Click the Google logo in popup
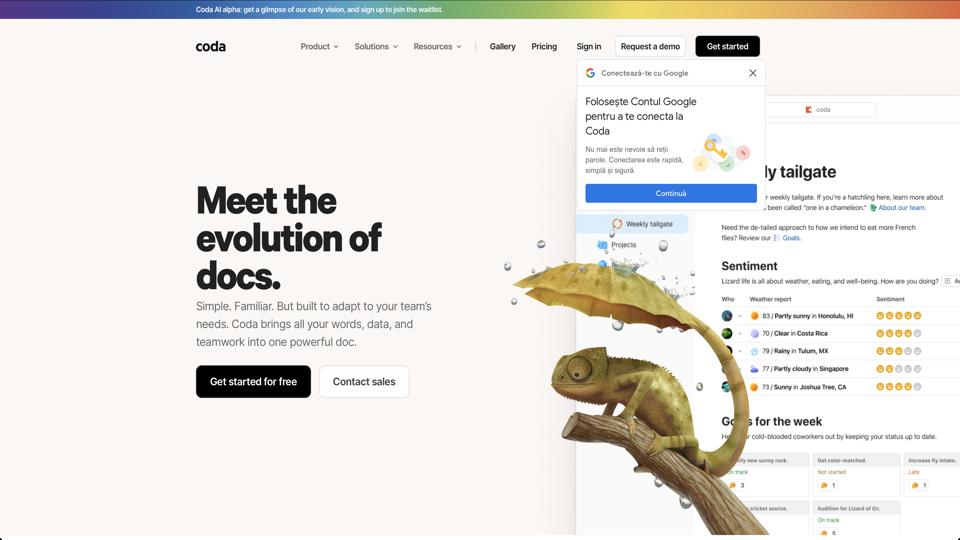This screenshot has width=960, height=540. [x=590, y=73]
